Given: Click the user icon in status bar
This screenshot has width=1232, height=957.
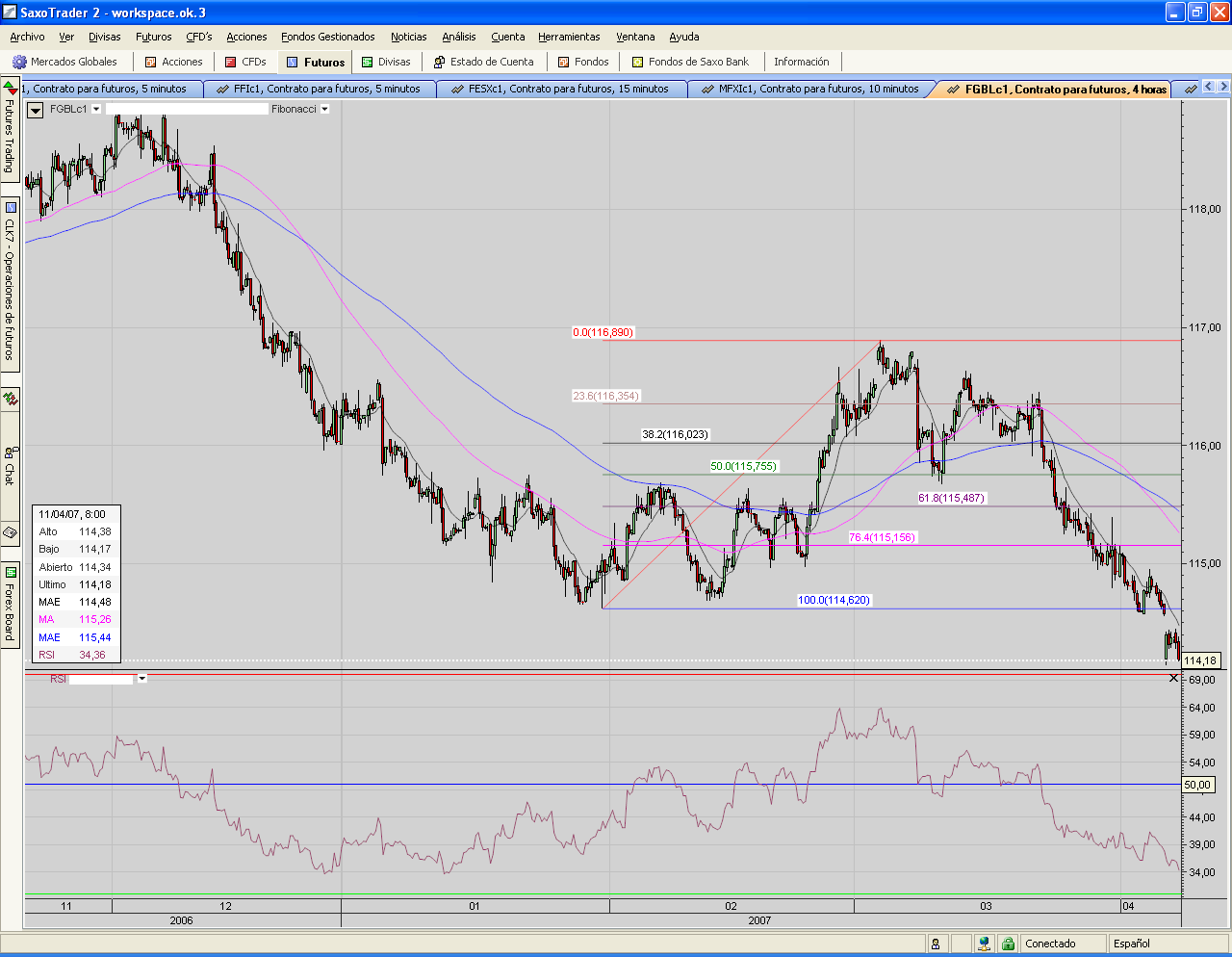Looking at the screenshot, I should point(936,944).
